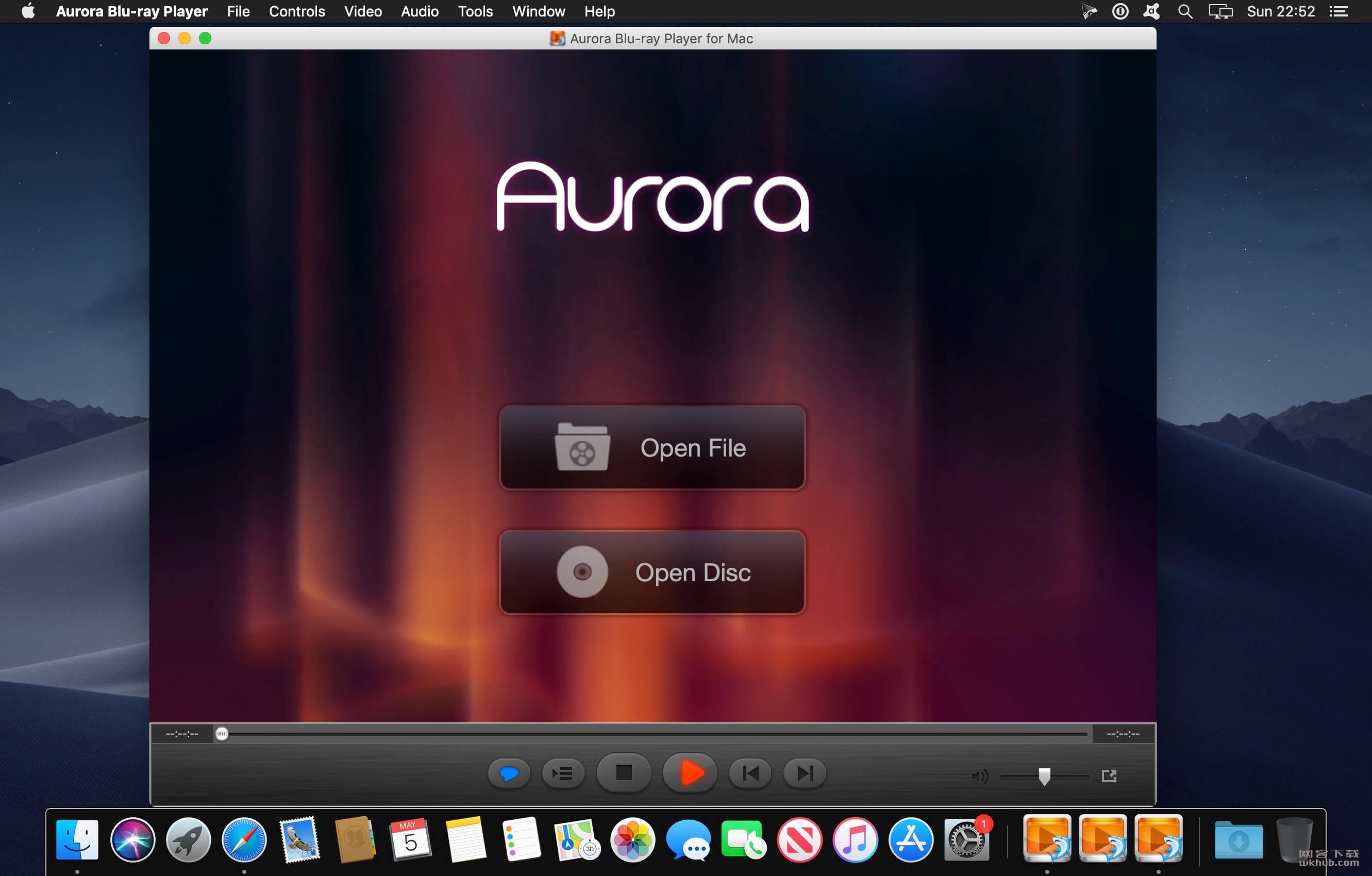Open Photos from the Dock
The width and height of the screenshot is (1372, 876).
(x=632, y=839)
